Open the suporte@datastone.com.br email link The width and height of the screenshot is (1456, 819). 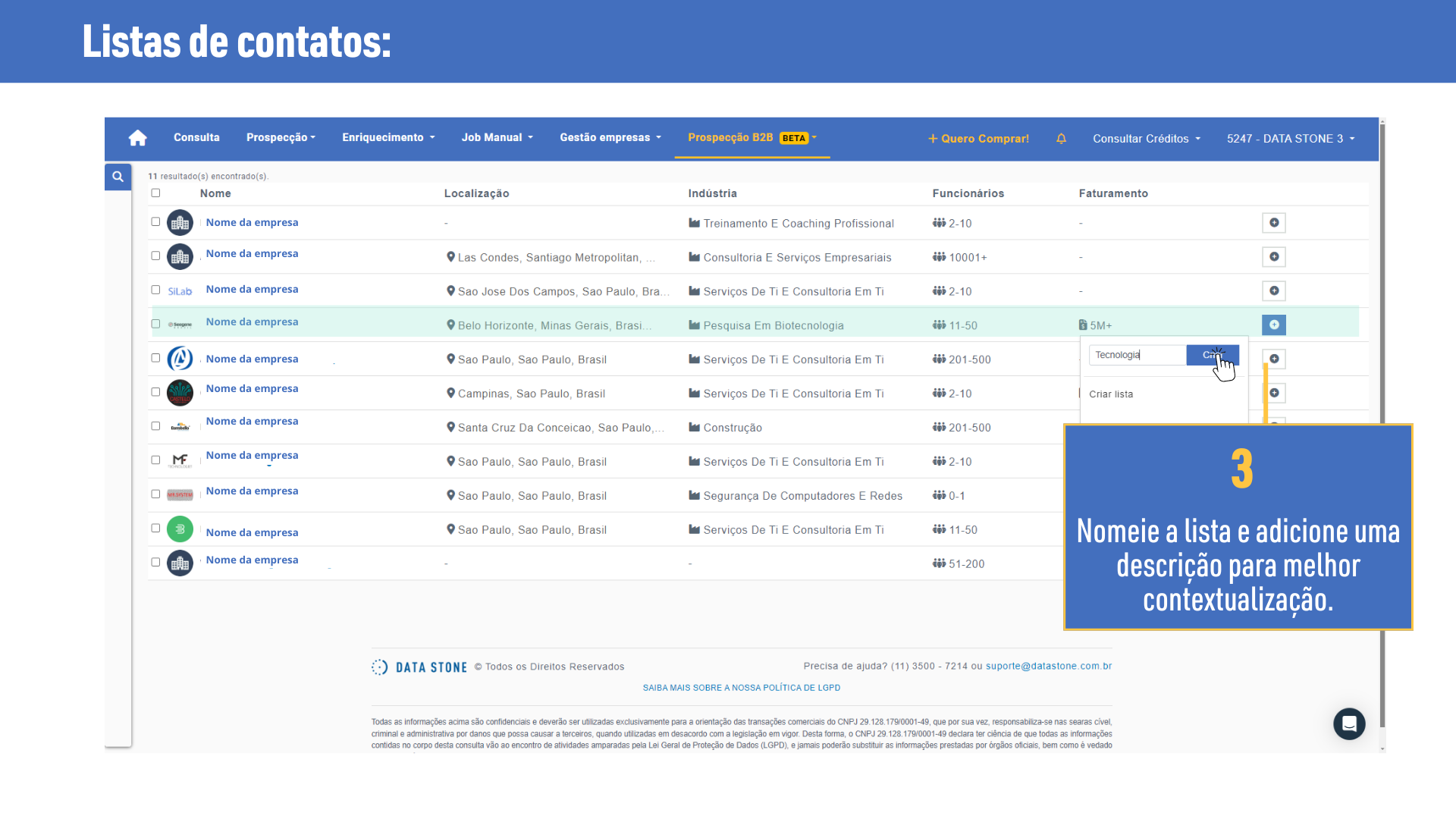click(x=1048, y=666)
